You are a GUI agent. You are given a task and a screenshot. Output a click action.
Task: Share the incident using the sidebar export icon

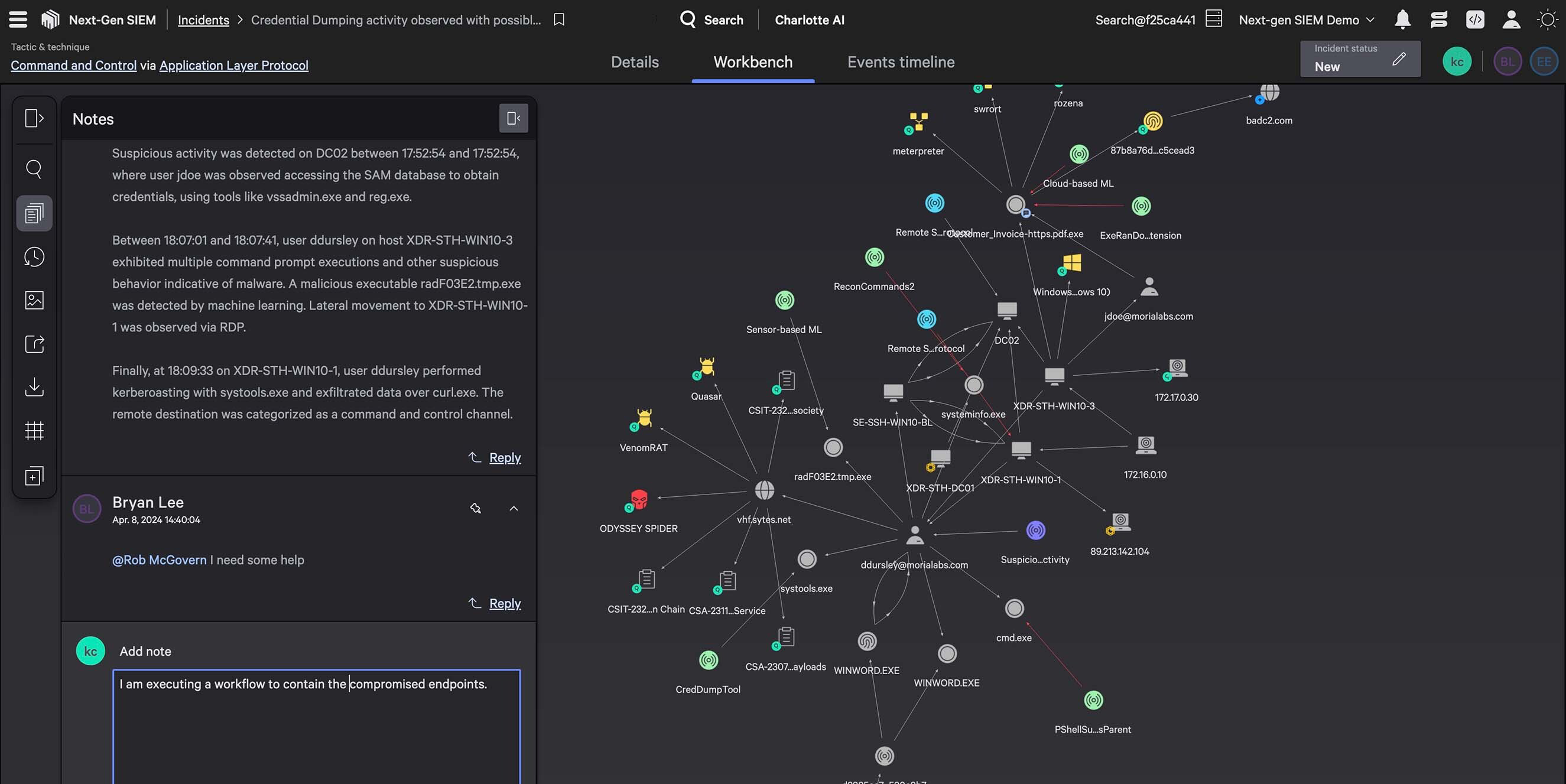(x=34, y=344)
